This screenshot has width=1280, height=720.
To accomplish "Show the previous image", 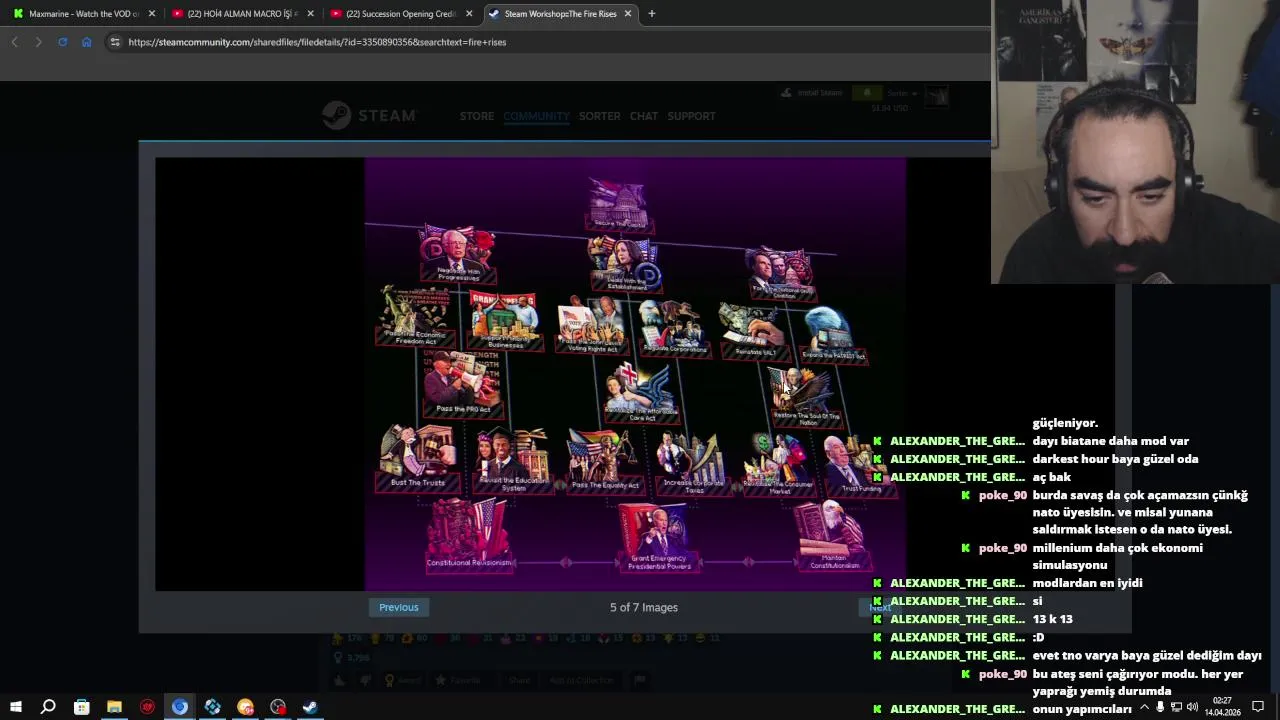I will pos(399,607).
